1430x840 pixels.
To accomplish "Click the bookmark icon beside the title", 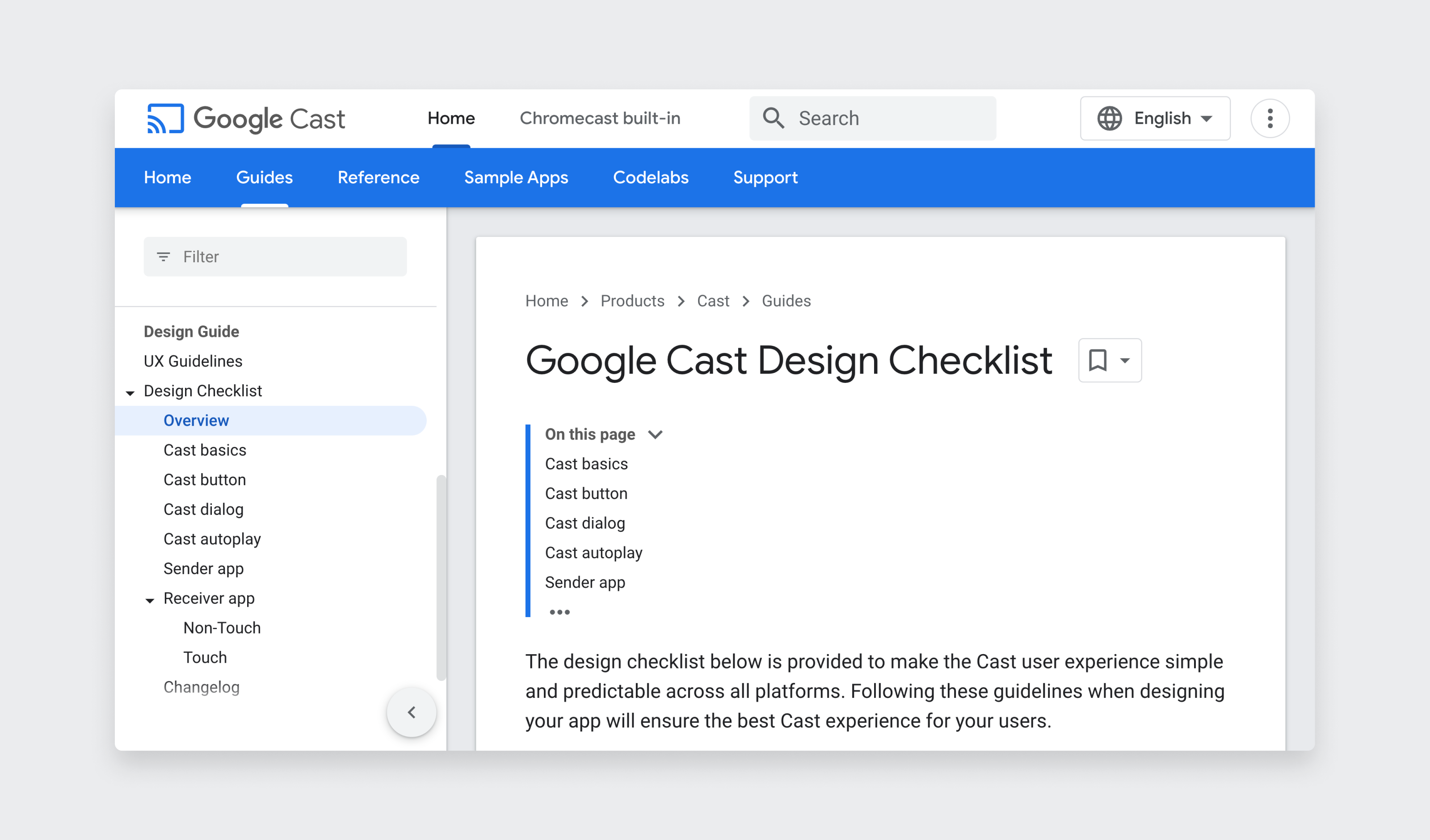I will 1098,361.
